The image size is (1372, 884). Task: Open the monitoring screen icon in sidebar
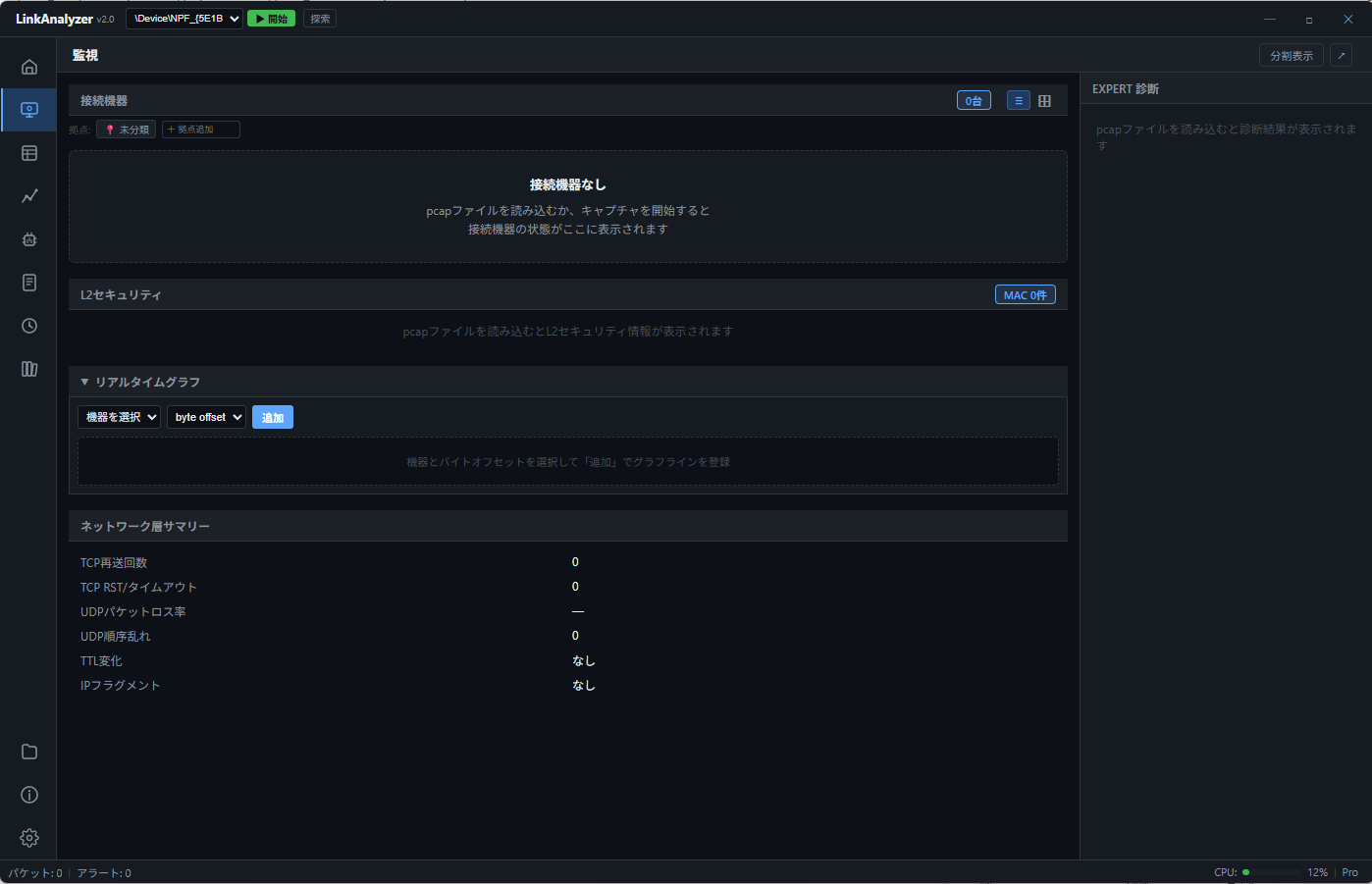29,110
